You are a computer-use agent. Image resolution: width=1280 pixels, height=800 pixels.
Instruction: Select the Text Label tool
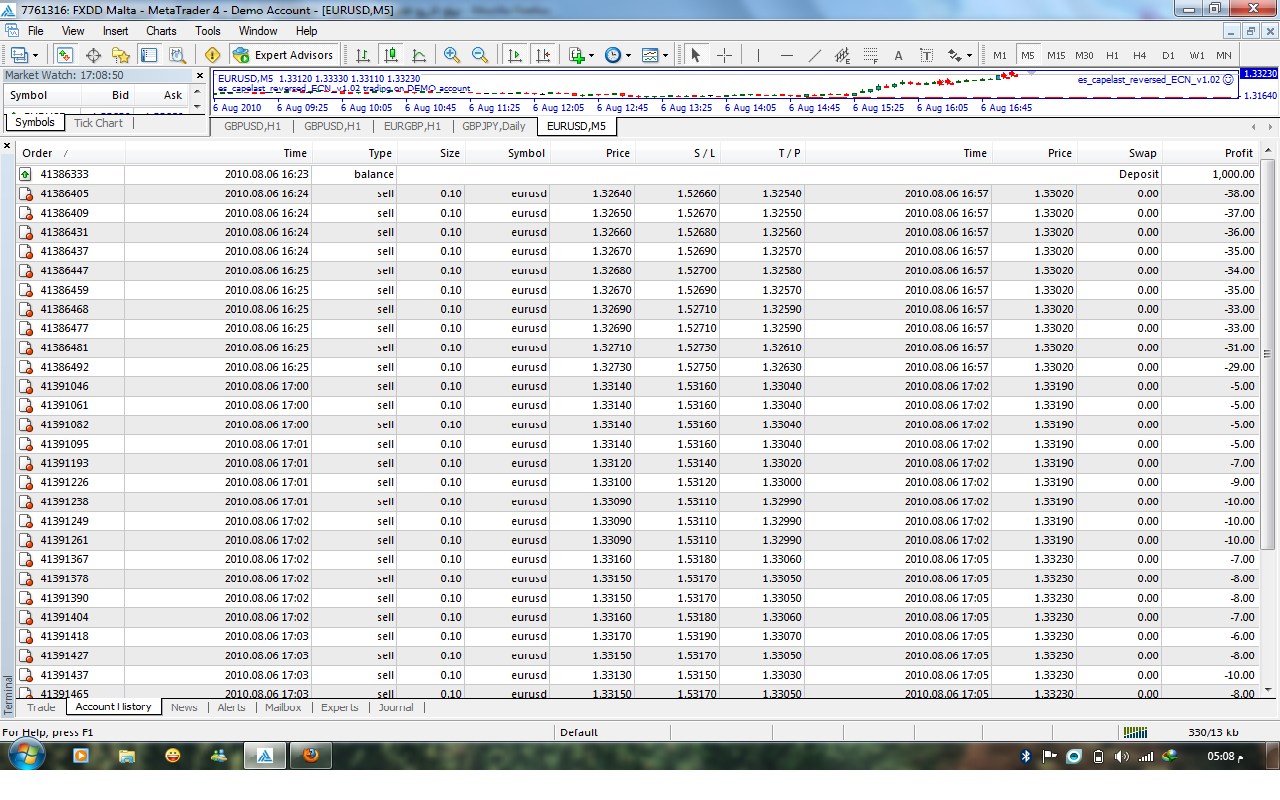click(926, 55)
